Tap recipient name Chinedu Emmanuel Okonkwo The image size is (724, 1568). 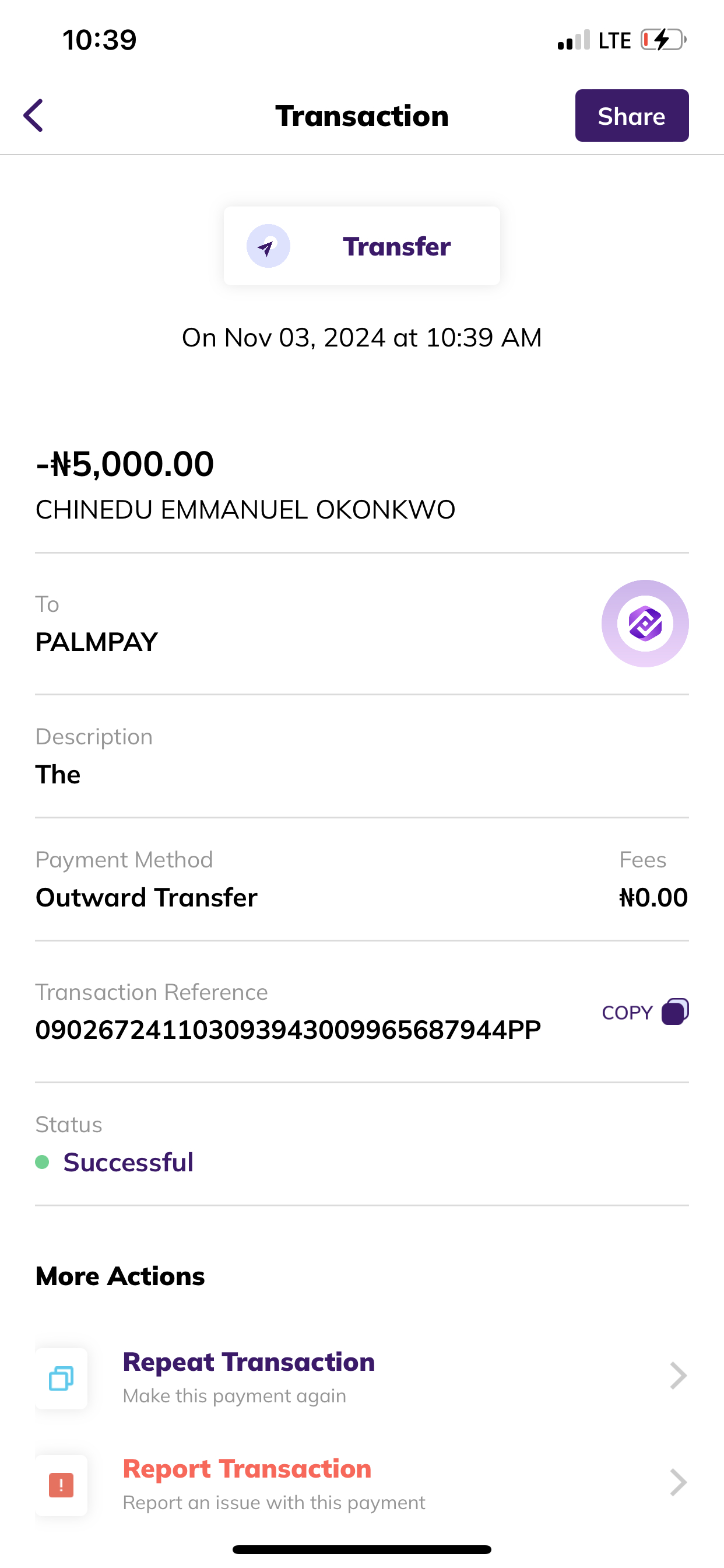click(245, 510)
